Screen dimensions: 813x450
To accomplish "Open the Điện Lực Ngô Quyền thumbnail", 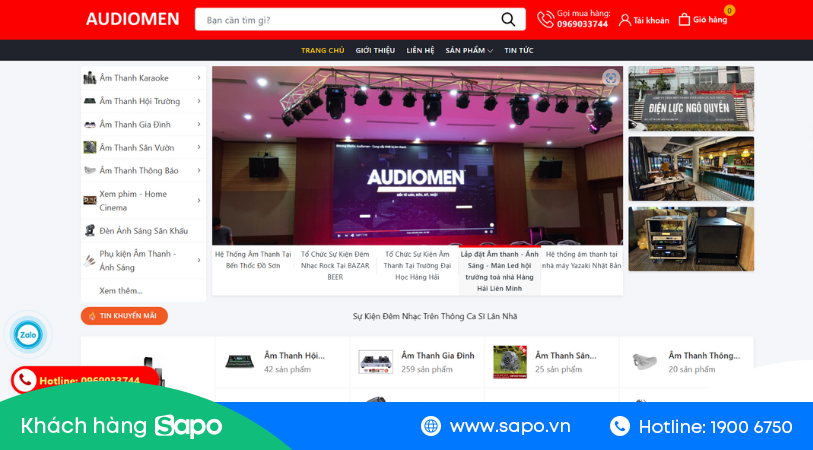I will 691,98.
